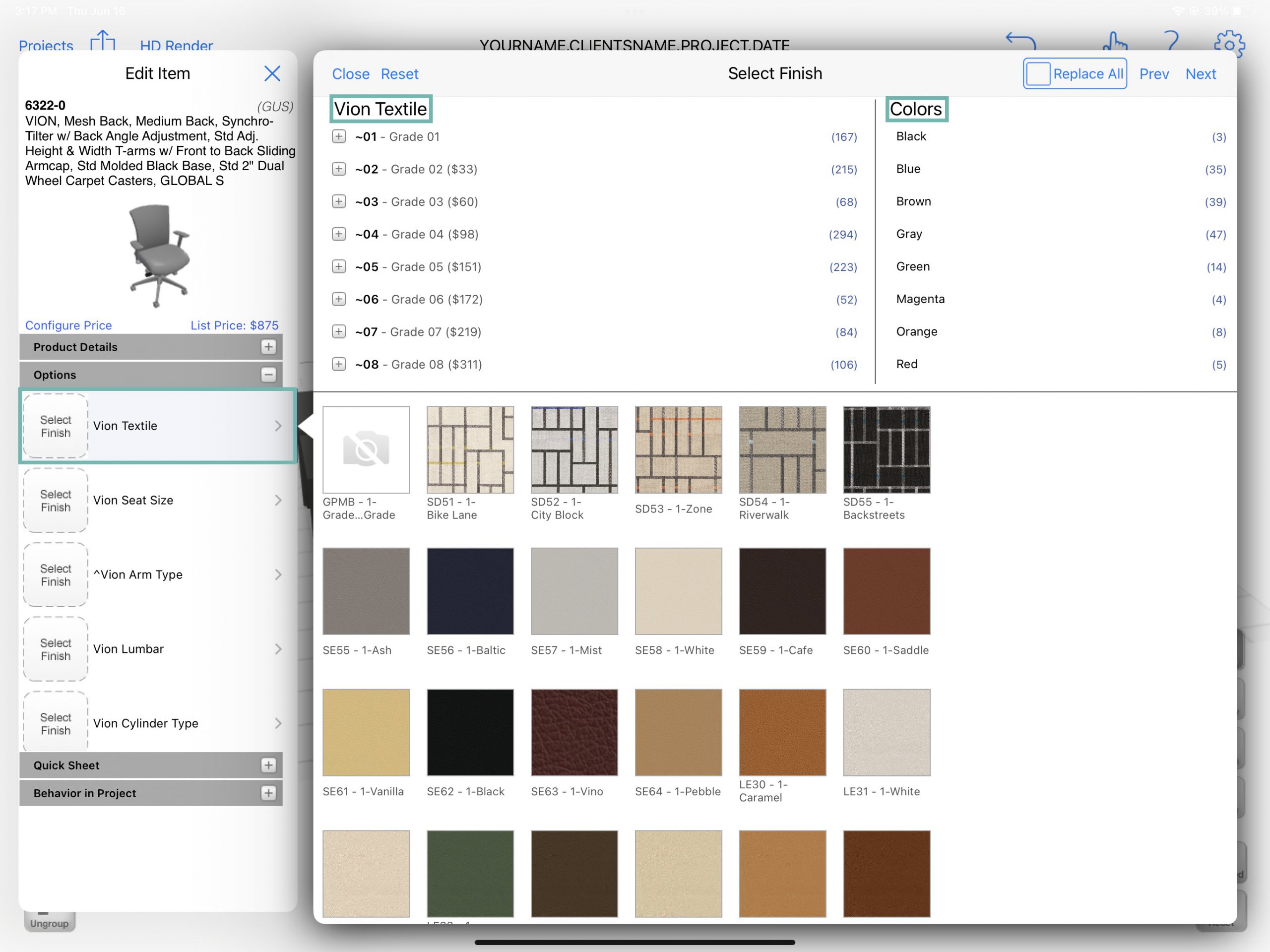Expand the ~08 Grade 08 plus box
Image resolution: width=1270 pixels, height=952 pixels.
click(x=339, y=364)
